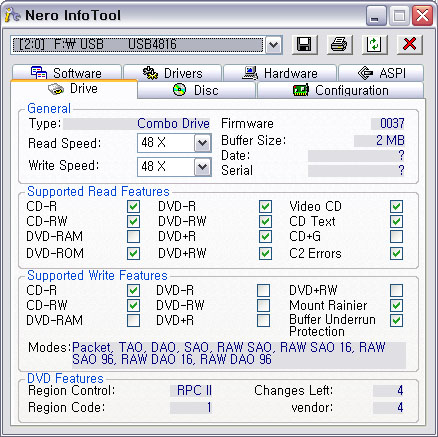The height and width of the screenshot is (437, 438).
Task: Toggle C2 Errors checkbox
Action: [396, 254]
